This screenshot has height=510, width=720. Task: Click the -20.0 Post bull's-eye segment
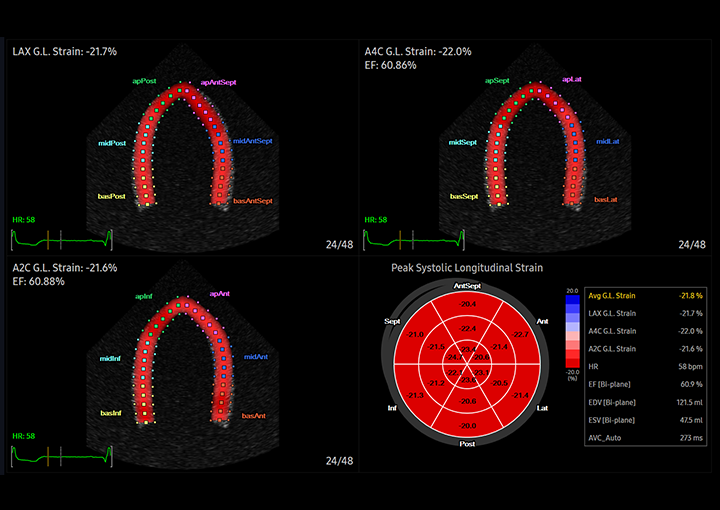[467, 426]
